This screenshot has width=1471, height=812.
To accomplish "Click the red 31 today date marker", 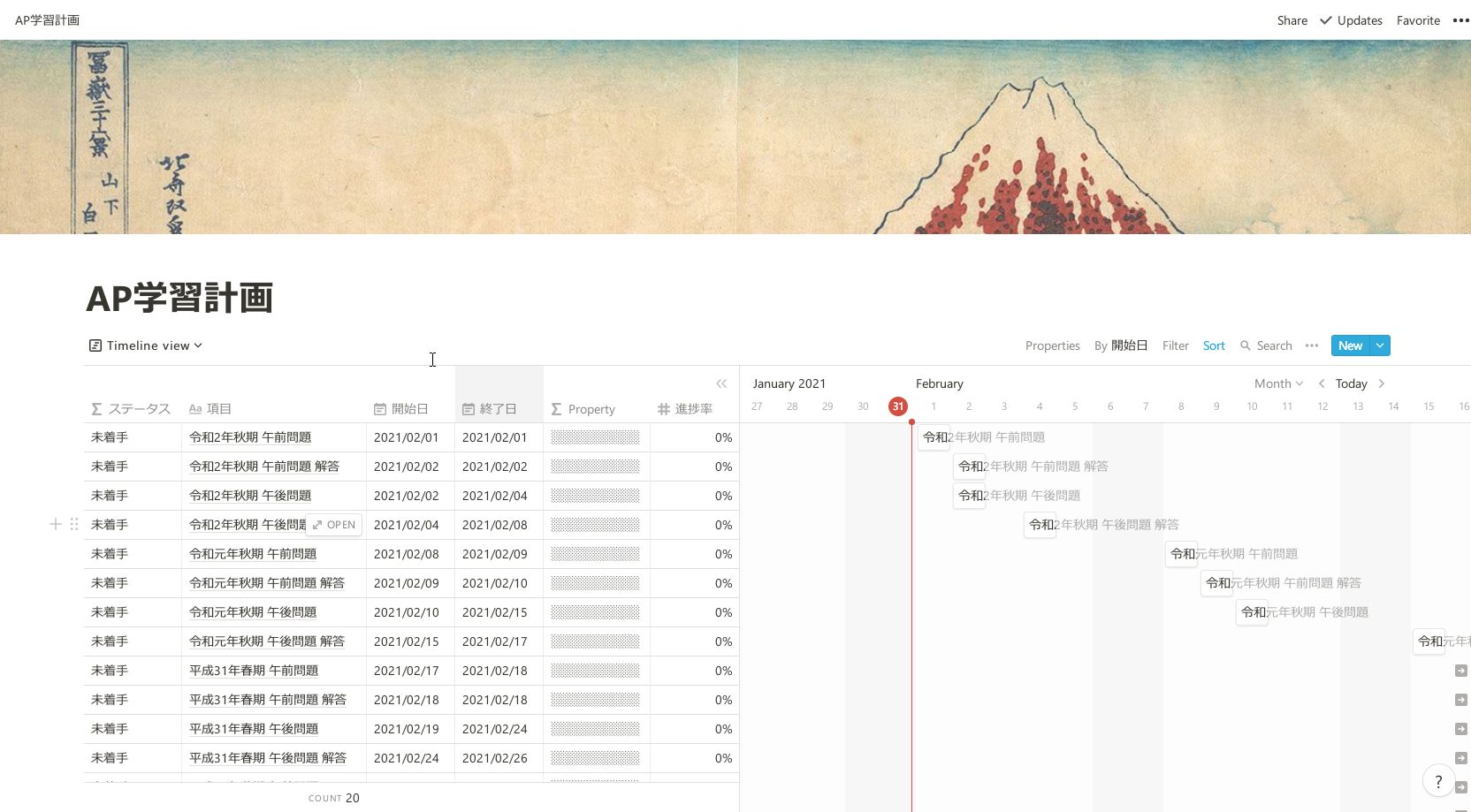I will (897, 406).
